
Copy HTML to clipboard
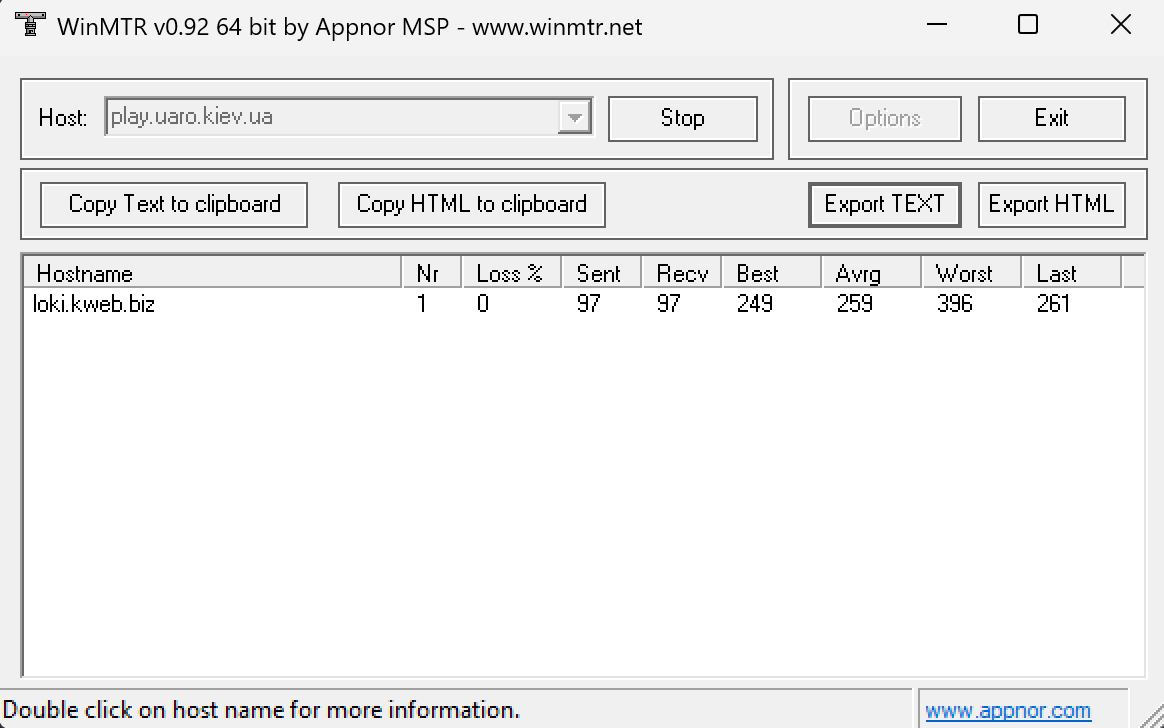point(471,204)
